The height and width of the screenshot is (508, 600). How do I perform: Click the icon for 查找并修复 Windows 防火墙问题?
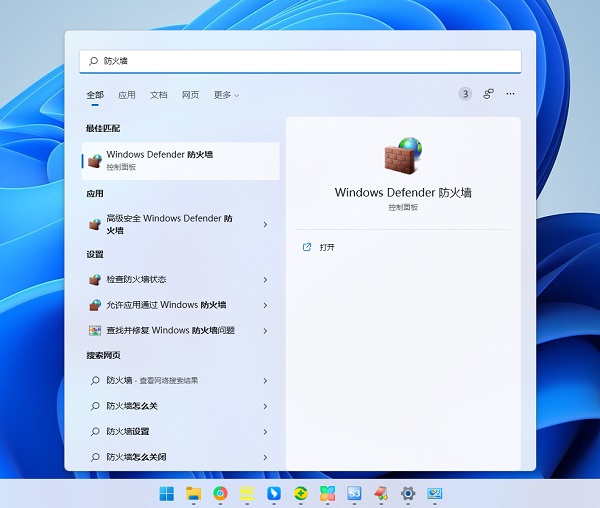tap(95, 331)
